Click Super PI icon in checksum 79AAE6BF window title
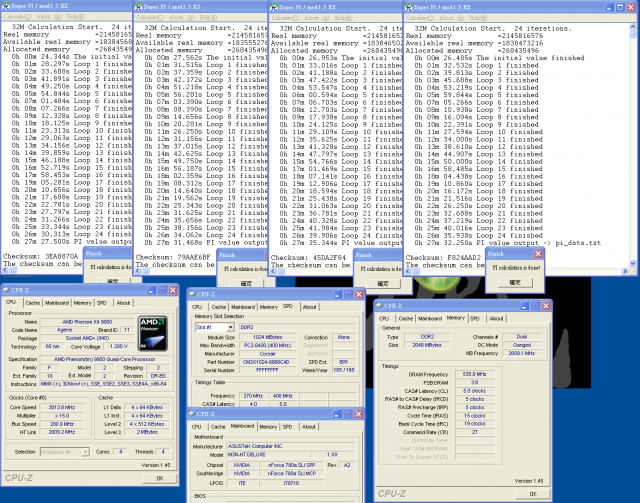Image resolution: width=640 pixels, height=503 pixels. tap(139, 7)
